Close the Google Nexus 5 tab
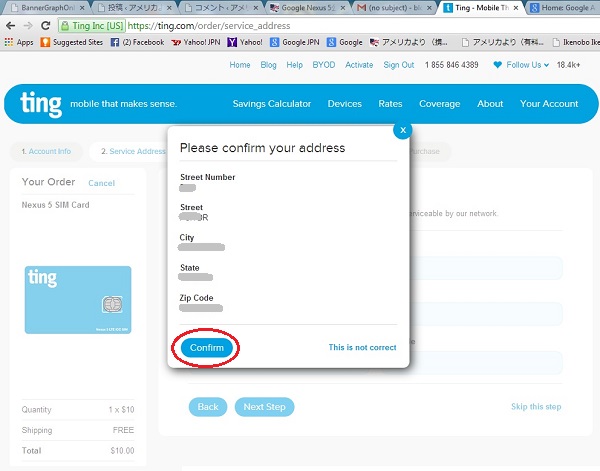The width and height of the screenshot is (600, 471). coord(342,8)
